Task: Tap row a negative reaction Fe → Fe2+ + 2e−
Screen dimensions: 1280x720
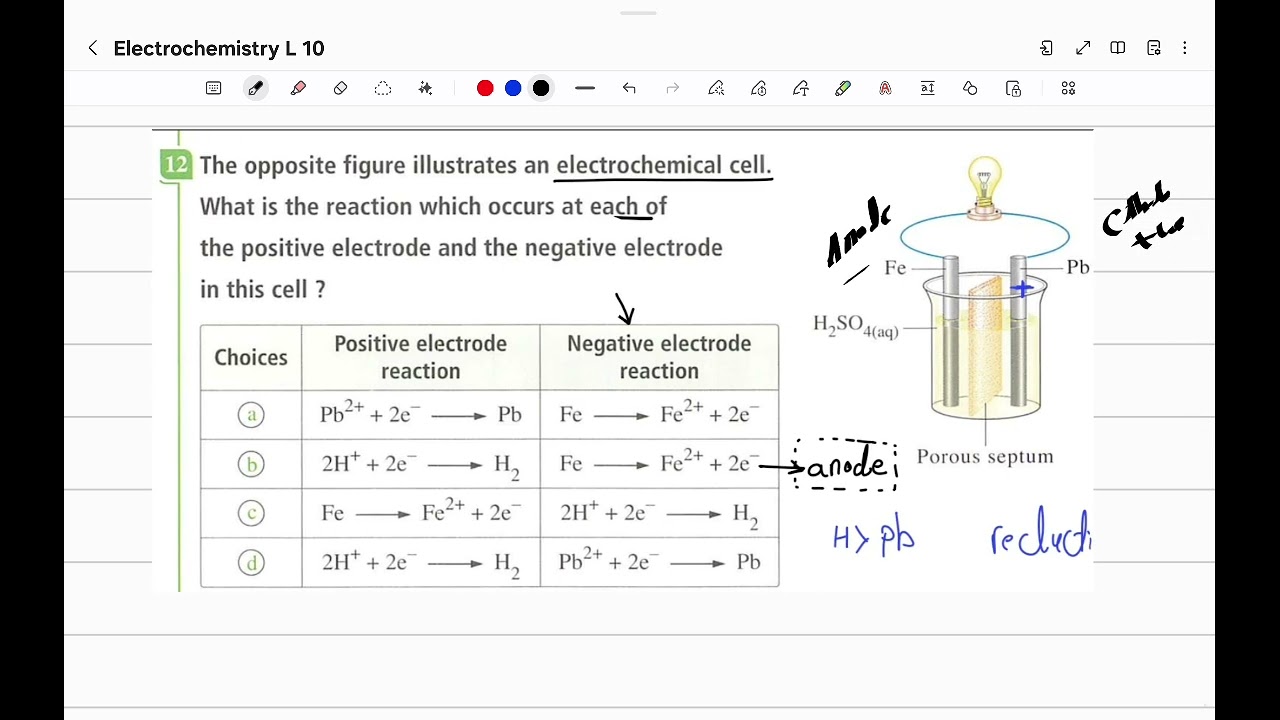Action: 660,414
